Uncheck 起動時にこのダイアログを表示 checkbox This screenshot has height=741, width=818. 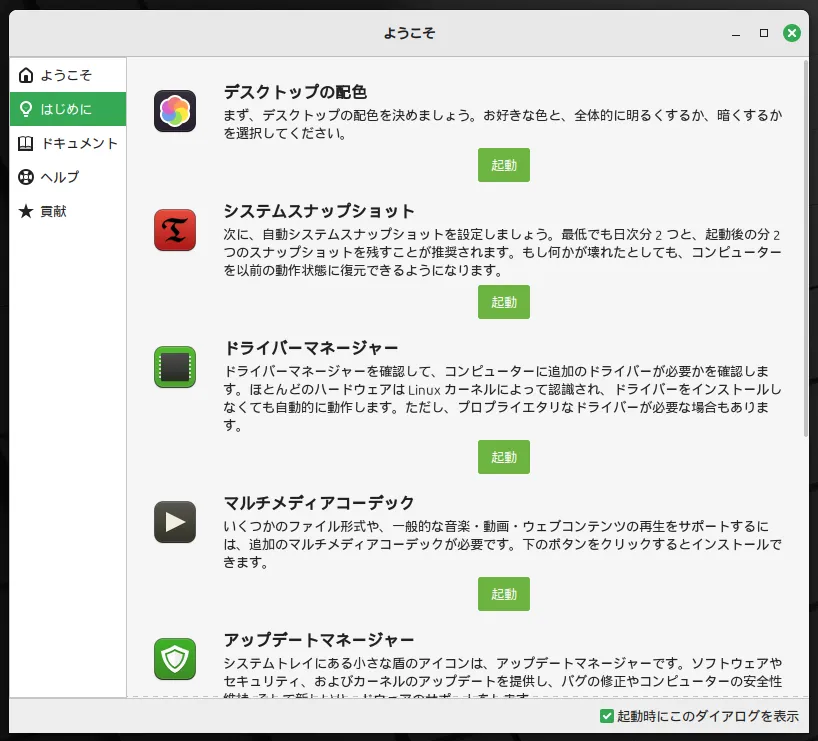click(x=606, y=716)
